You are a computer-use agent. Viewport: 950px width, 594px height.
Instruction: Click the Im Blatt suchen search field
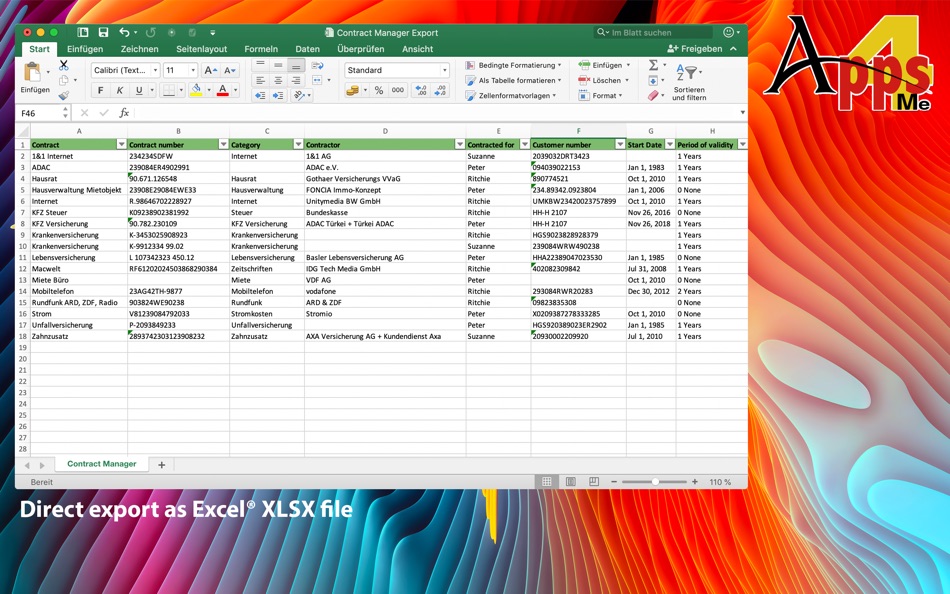[x=653, y=33]
